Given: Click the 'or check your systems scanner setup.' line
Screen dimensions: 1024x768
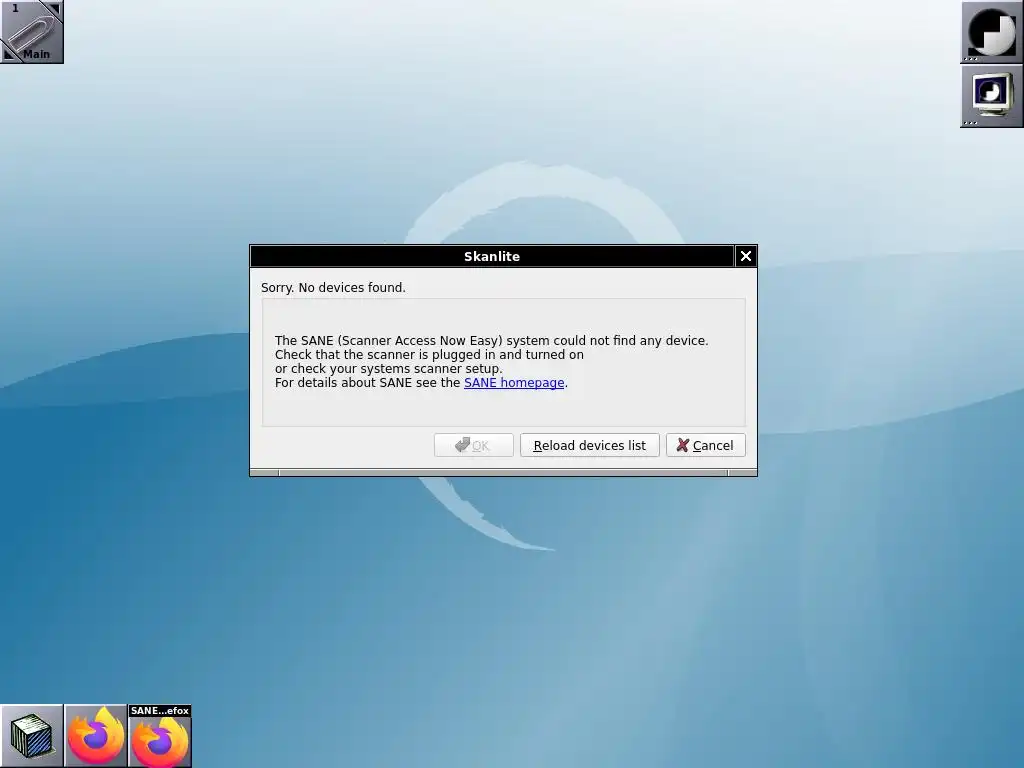Looking at the screenshot, I should pyautogui.click(x=389, y=368).
